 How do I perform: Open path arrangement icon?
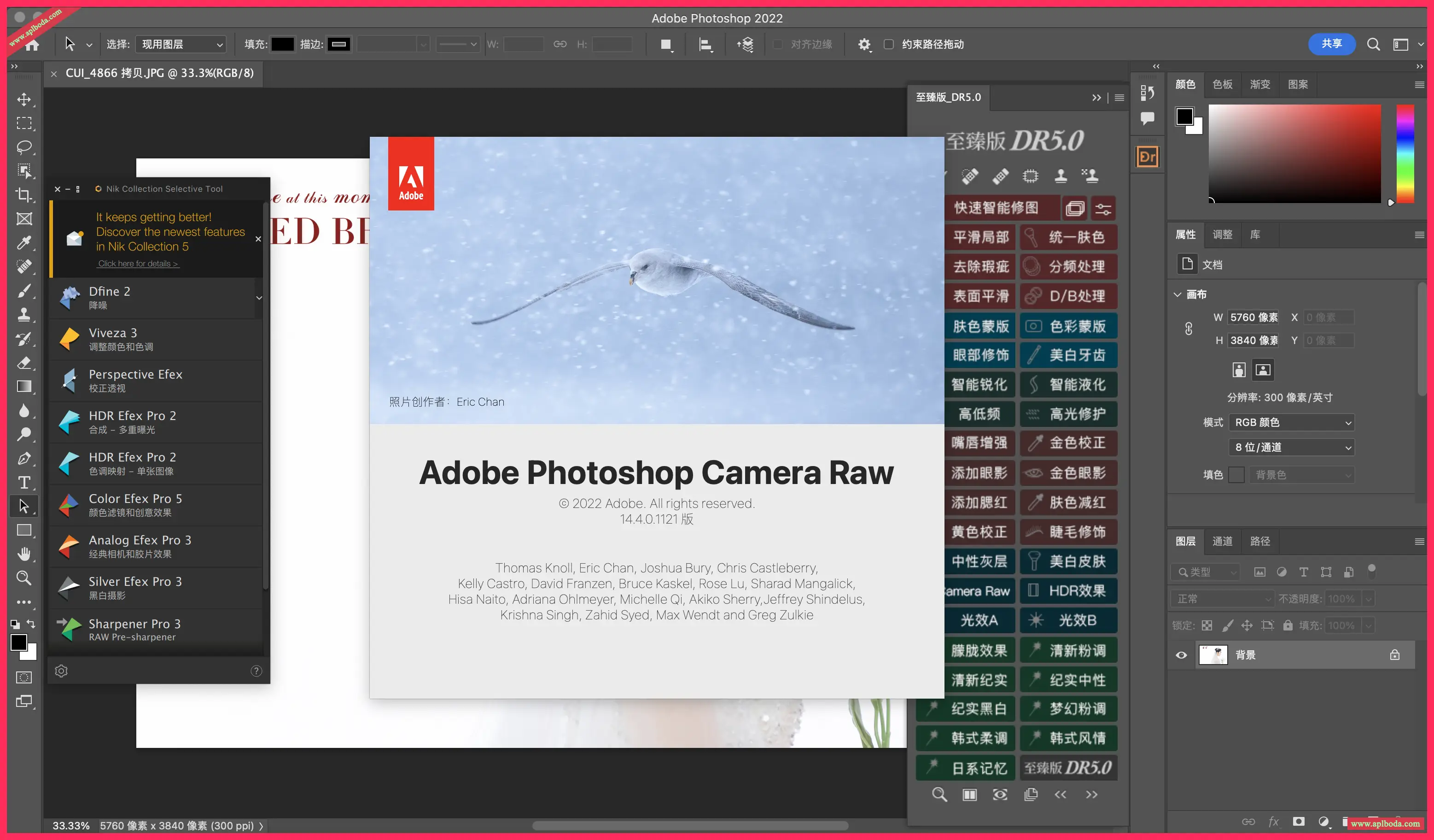745,44
